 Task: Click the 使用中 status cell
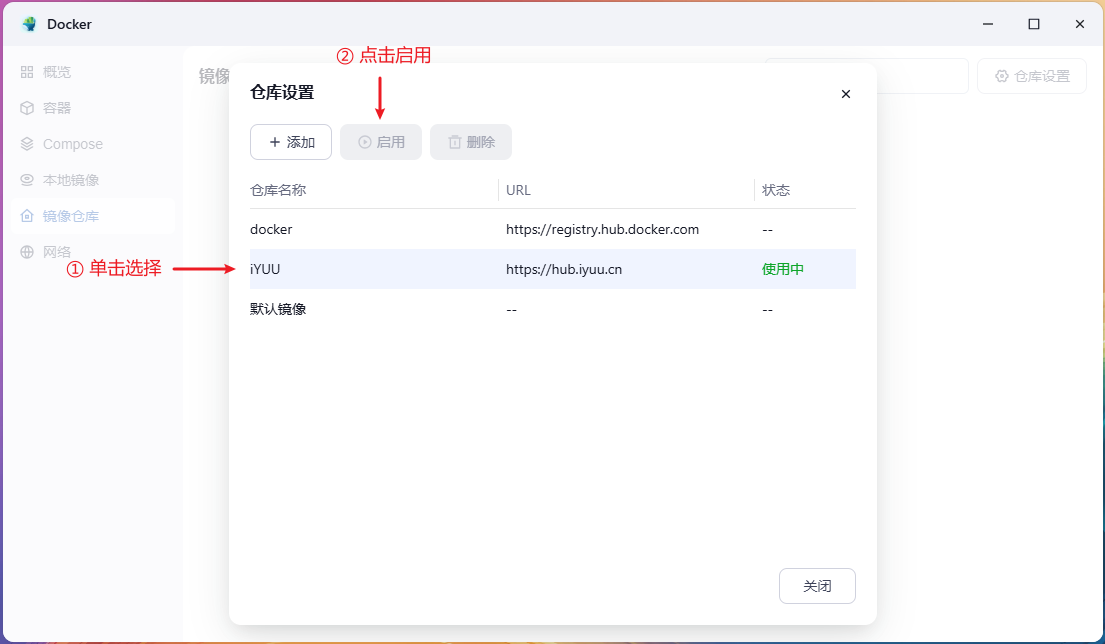(x=783, y=269)
